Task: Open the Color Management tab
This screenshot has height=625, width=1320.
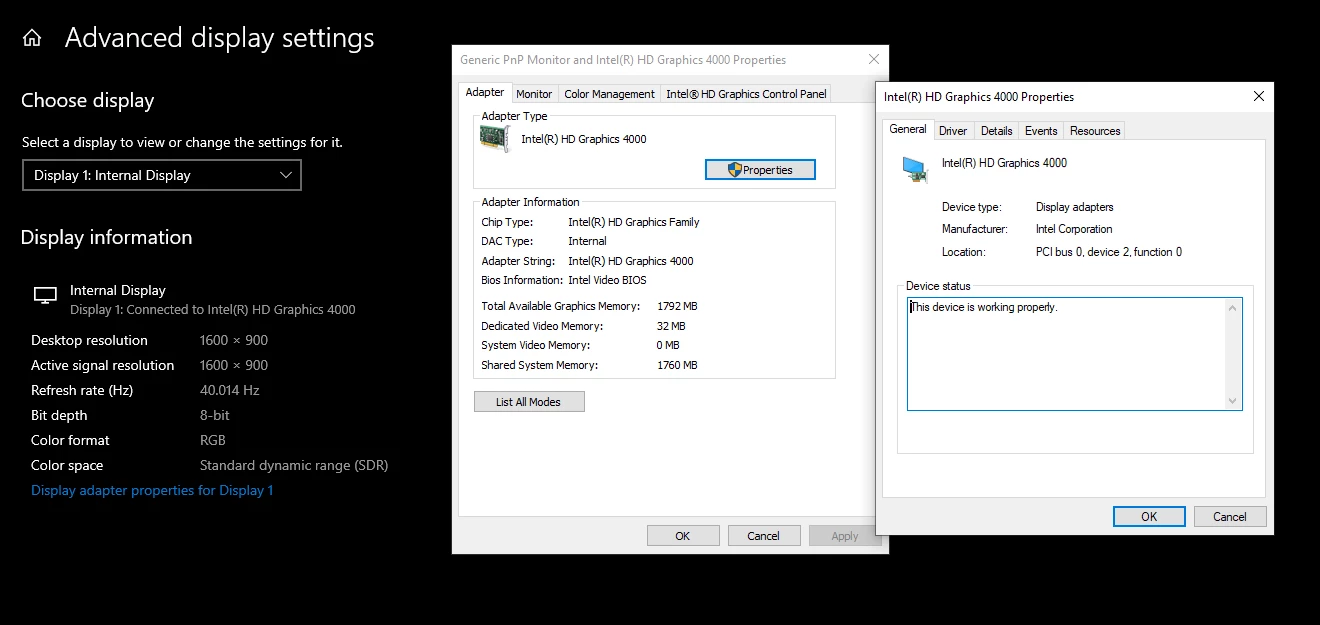Action: (x=609, y=94)
